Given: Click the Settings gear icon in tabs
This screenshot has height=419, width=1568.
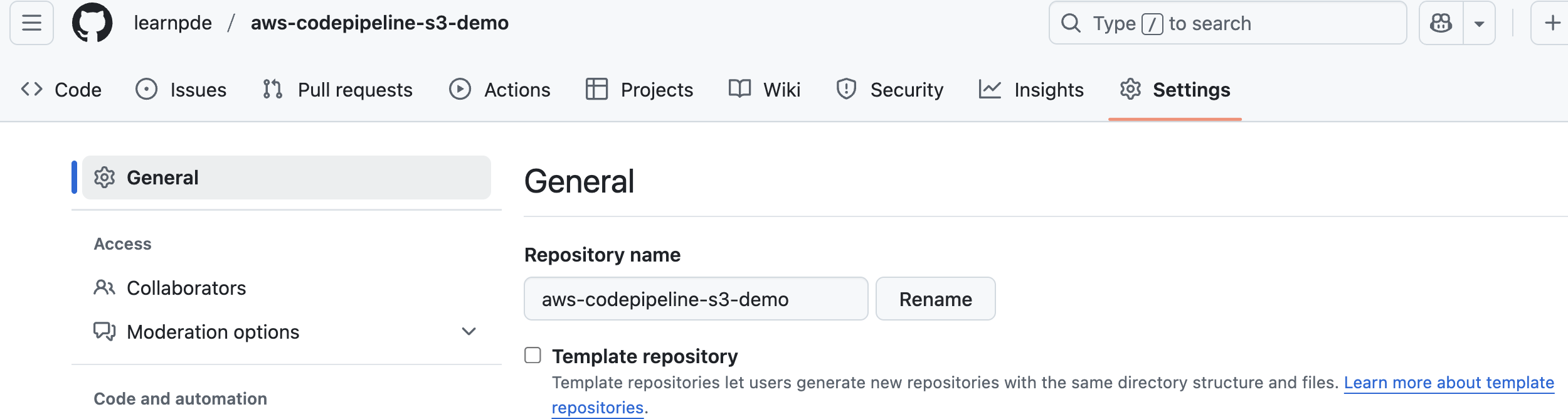Looking at the screenshot, I should pos(1130,89).
